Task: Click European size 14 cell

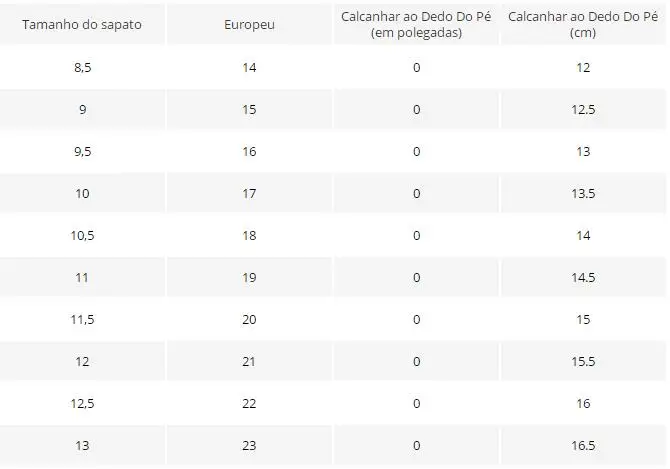Action: (249, 67)
